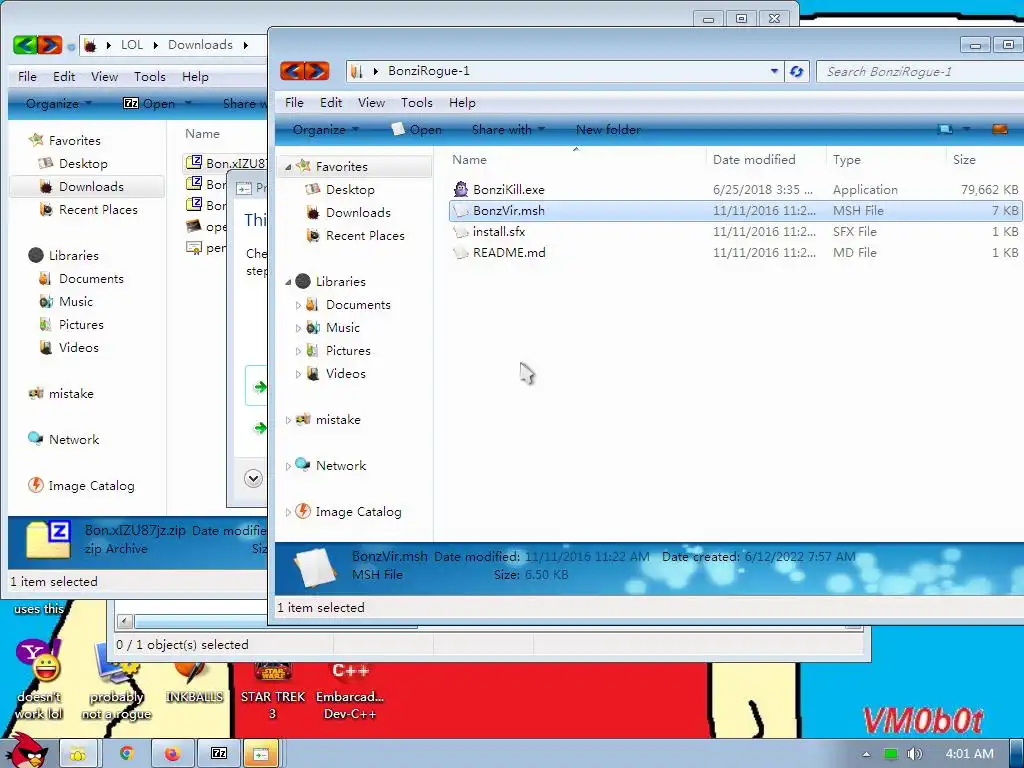Select the BonziKill.exe application icon

(x=461, y=189)
